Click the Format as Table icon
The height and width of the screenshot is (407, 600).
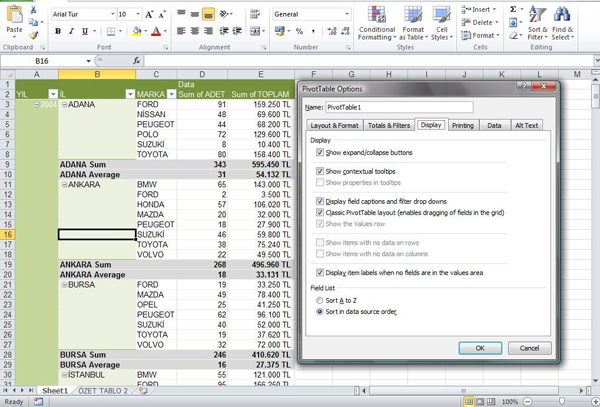412,21
